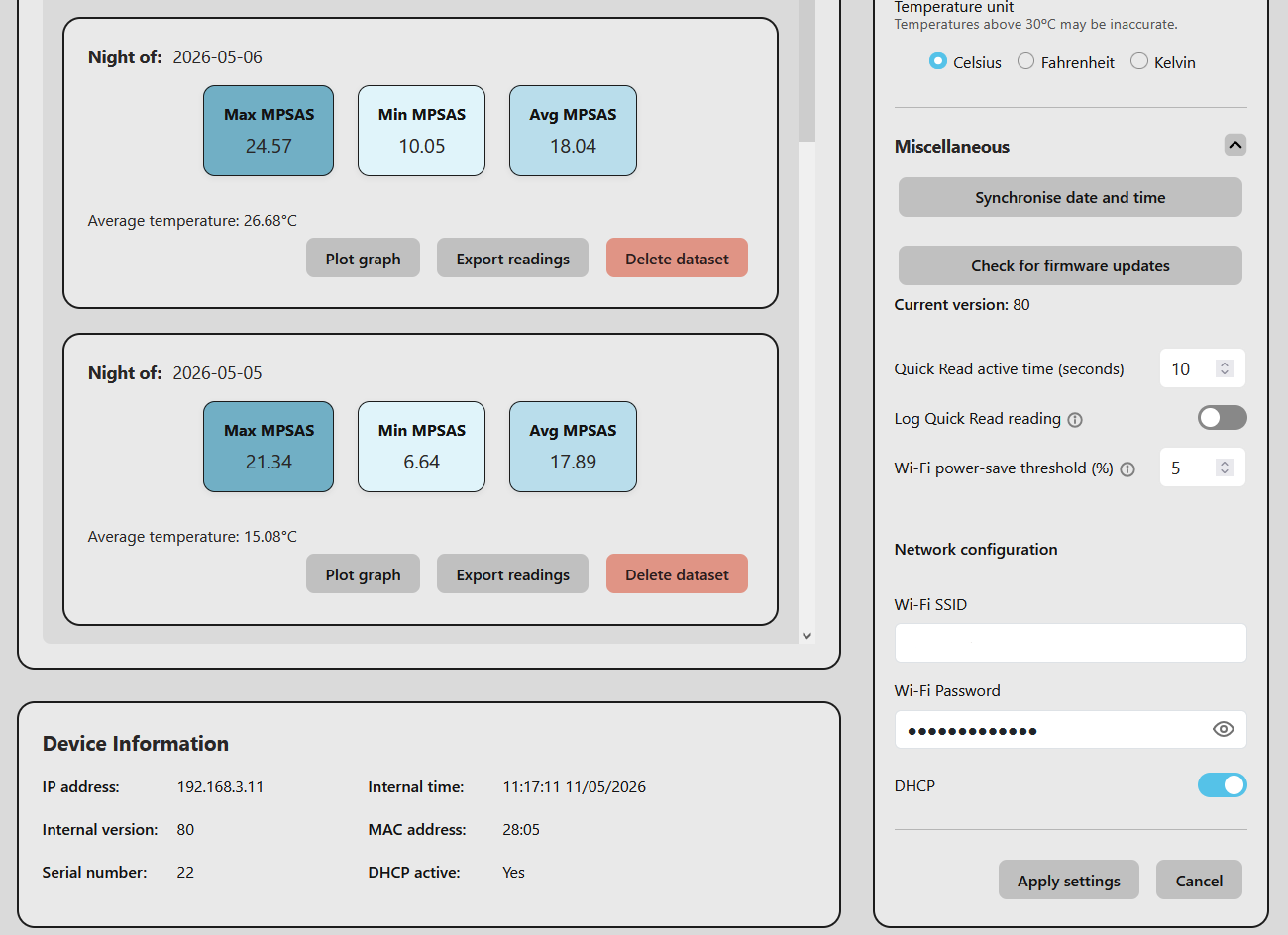Screen dimensions: 1288x935
Task: Click Avg MPSAS 18.04 tile
Action: 573,131
